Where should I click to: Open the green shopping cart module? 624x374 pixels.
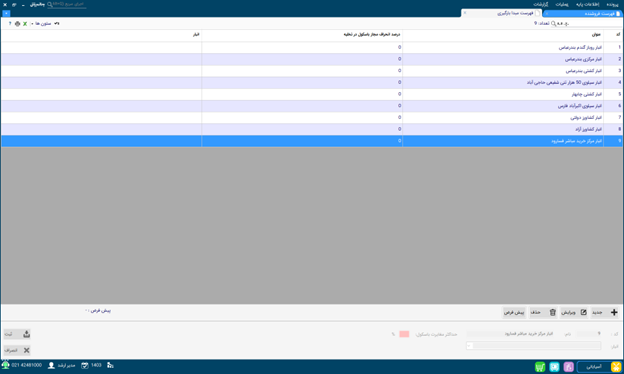[540, 366]
